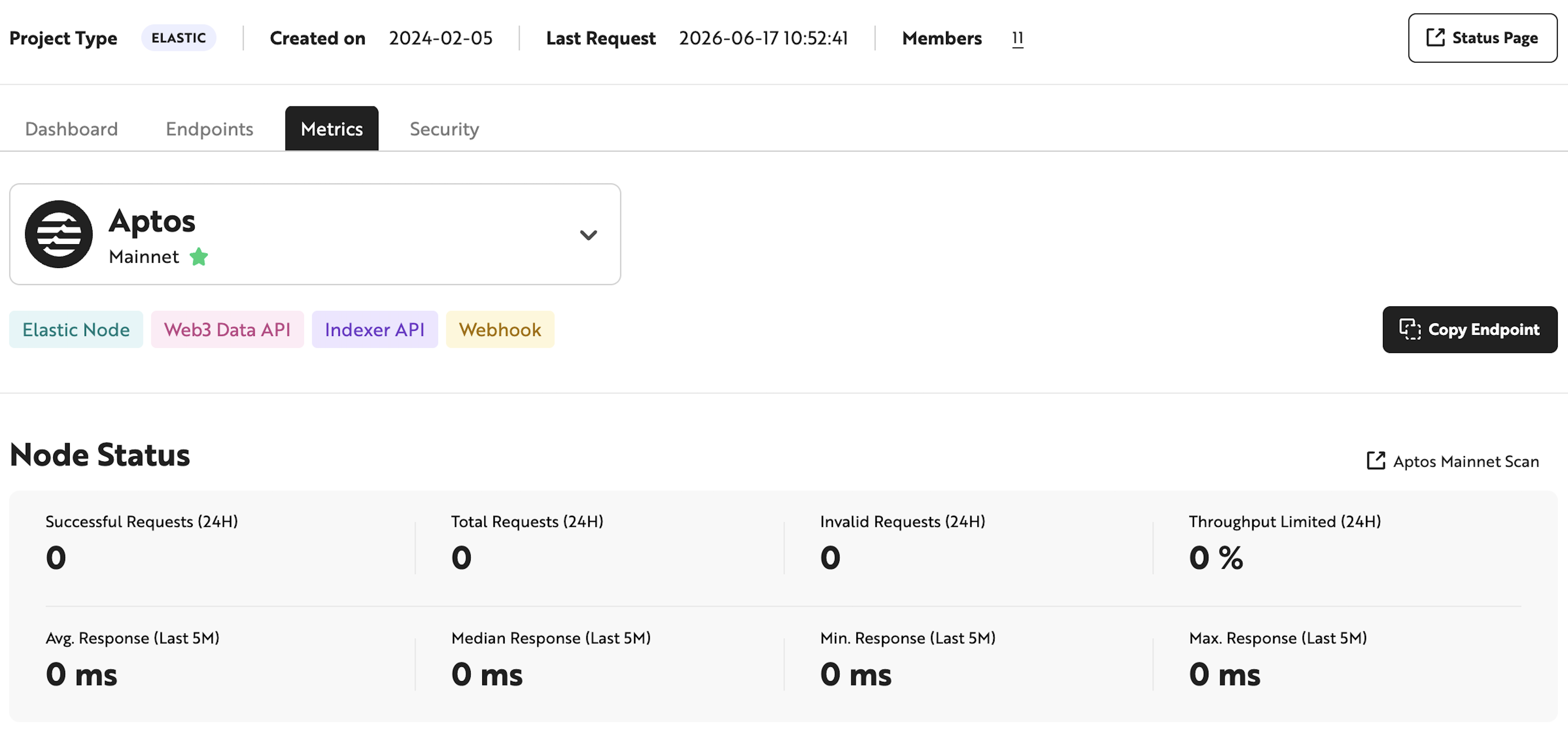Open the Status Page button
This screenshot has height=733, width=1568.
(1482, 38)
